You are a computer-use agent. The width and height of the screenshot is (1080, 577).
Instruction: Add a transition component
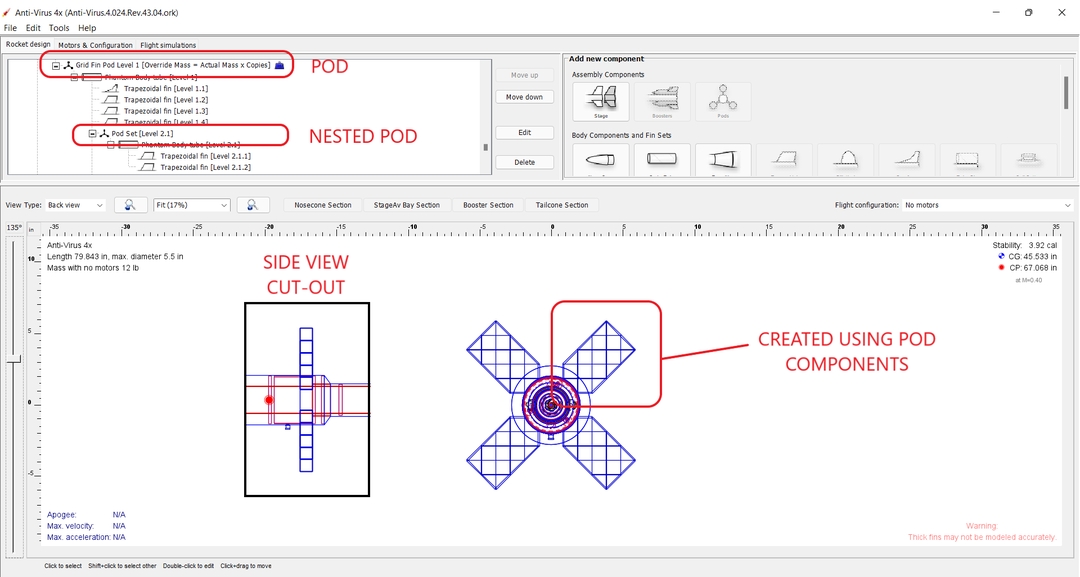tap(723, 160)
